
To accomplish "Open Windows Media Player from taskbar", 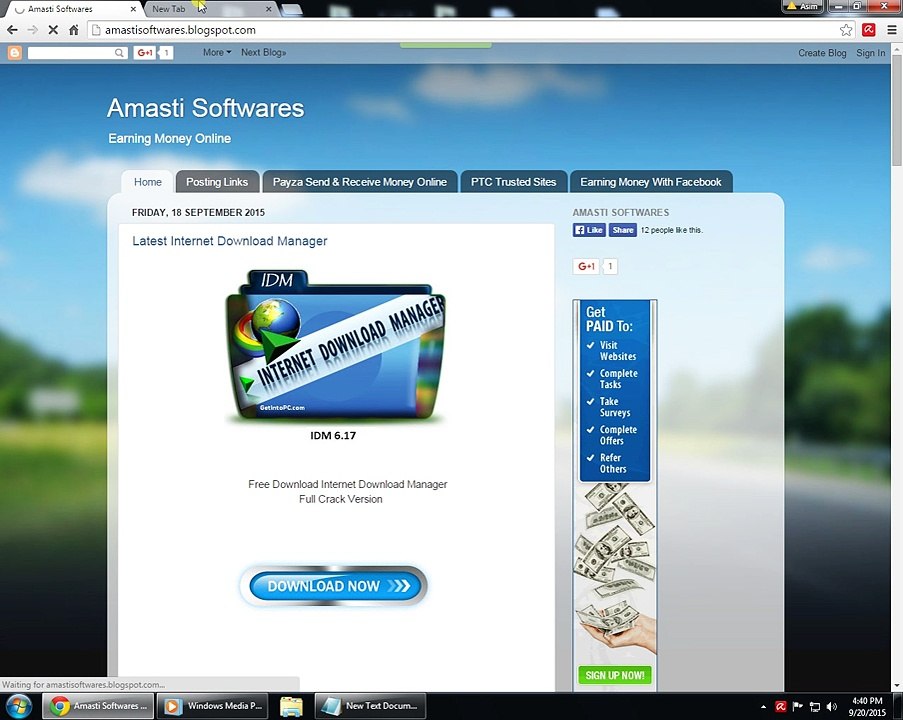I will [x=213, y=706].
